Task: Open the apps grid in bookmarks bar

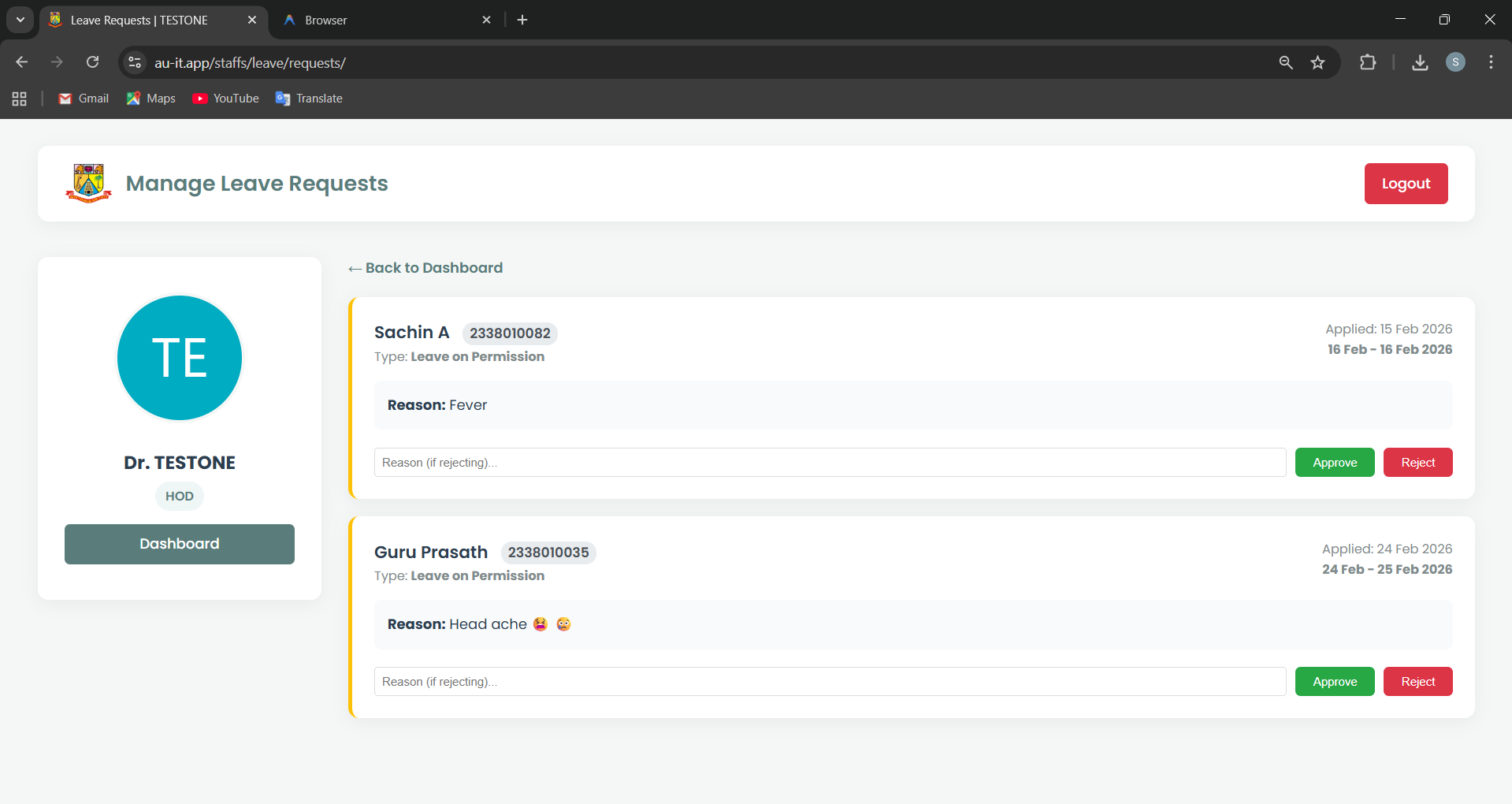Action: pyautogui.click(x=20, y=99)
